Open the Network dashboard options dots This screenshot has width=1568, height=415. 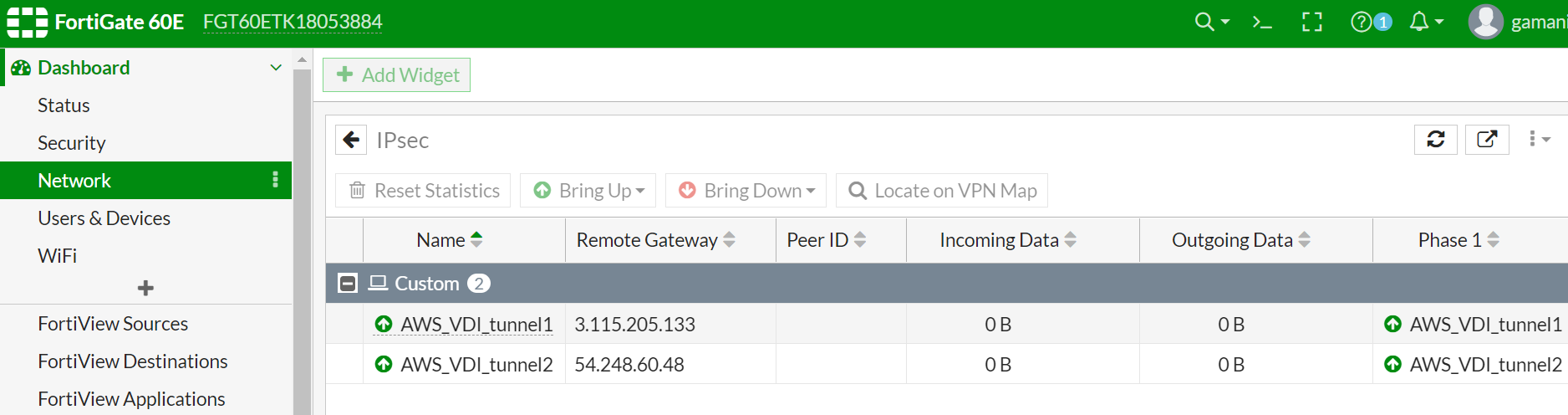coord(275,180)
